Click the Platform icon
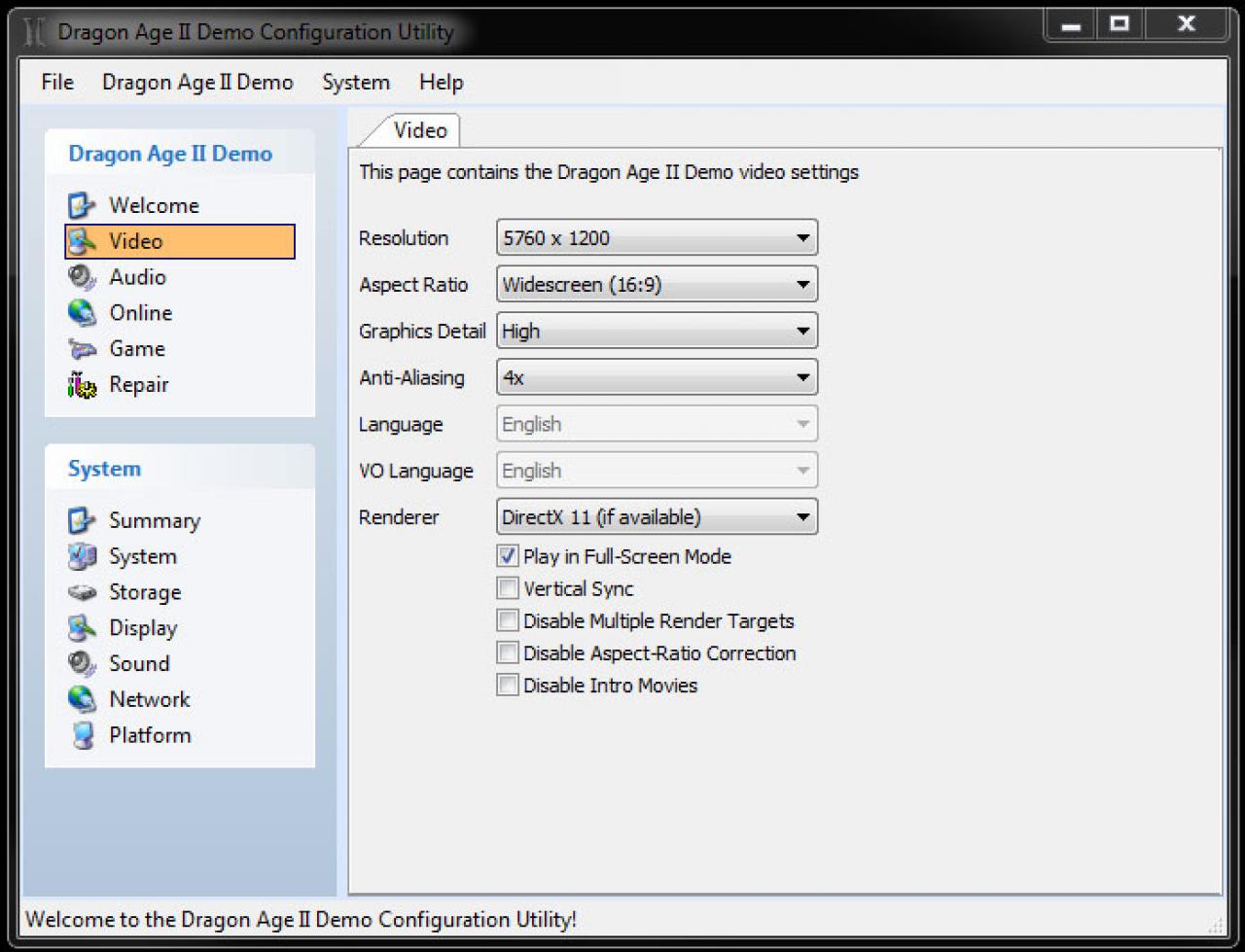 82,736
